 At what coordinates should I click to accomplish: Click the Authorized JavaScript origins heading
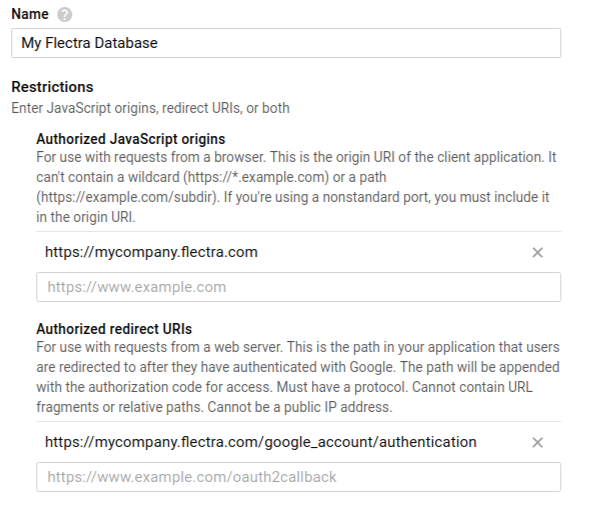131,139
